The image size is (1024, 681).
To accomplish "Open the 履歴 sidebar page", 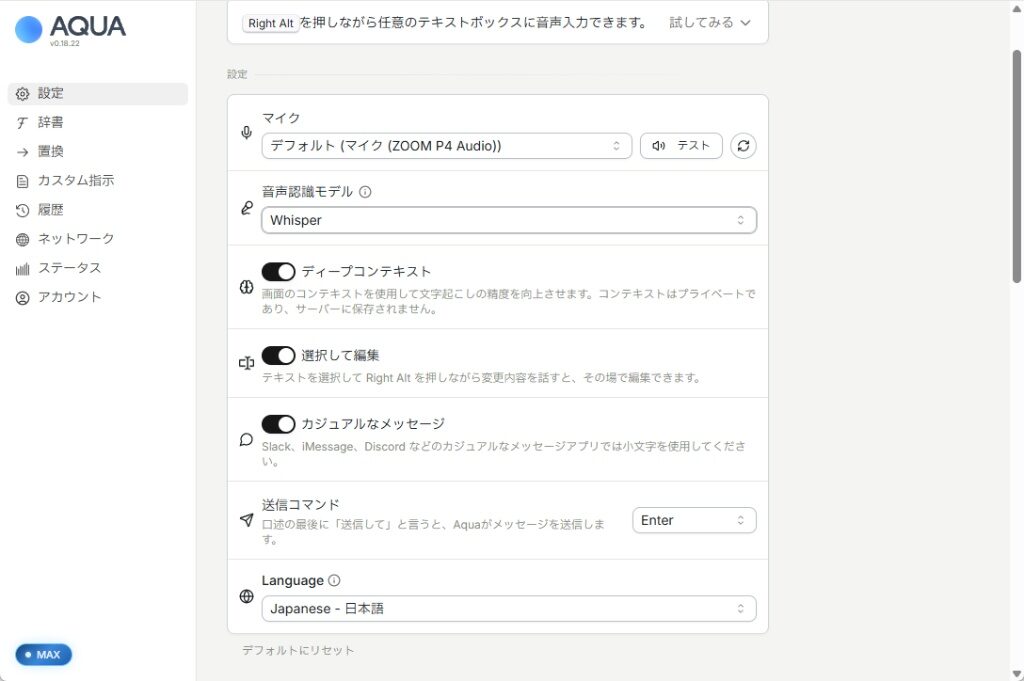I will [98, 210].
